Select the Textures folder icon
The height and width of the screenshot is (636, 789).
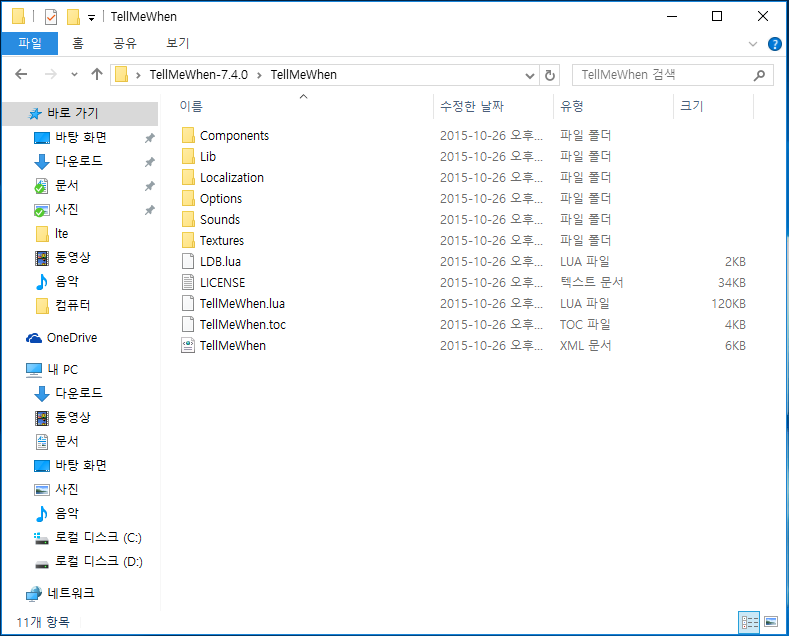(188, 241)
